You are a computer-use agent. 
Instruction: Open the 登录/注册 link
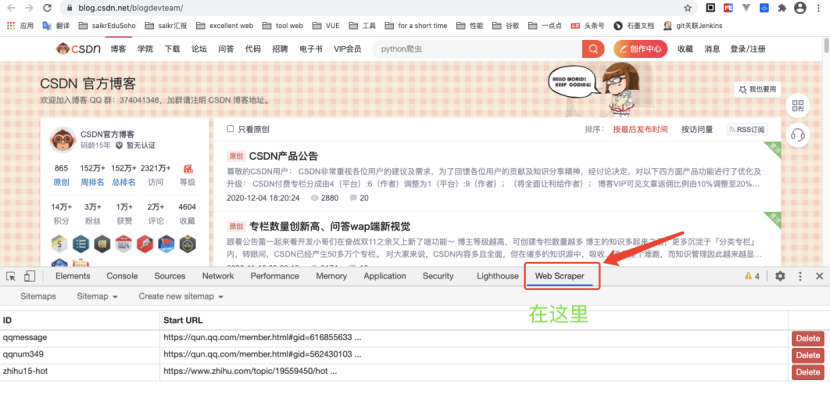click(x=747, y=49)
